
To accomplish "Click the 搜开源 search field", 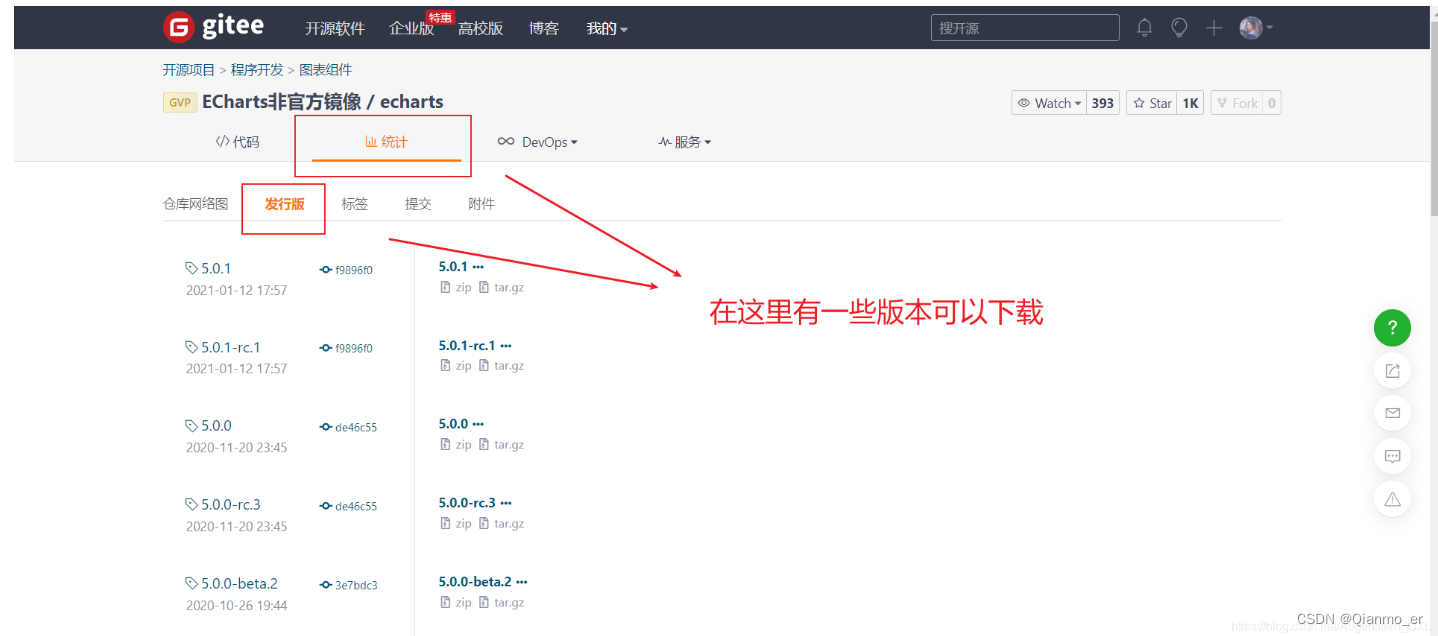I will pos(1024,27).
